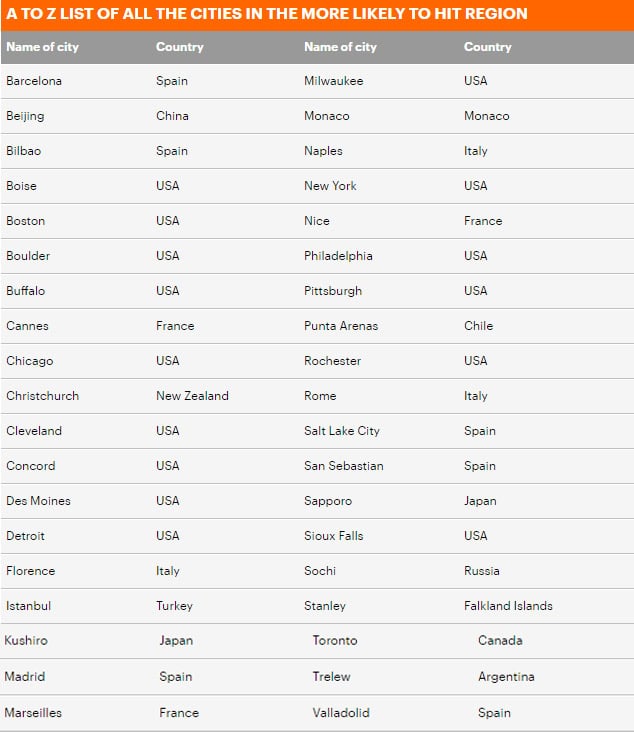Click the Beijing row's China cell
Viewport: 634px width, 732px height.
point(172,116)
